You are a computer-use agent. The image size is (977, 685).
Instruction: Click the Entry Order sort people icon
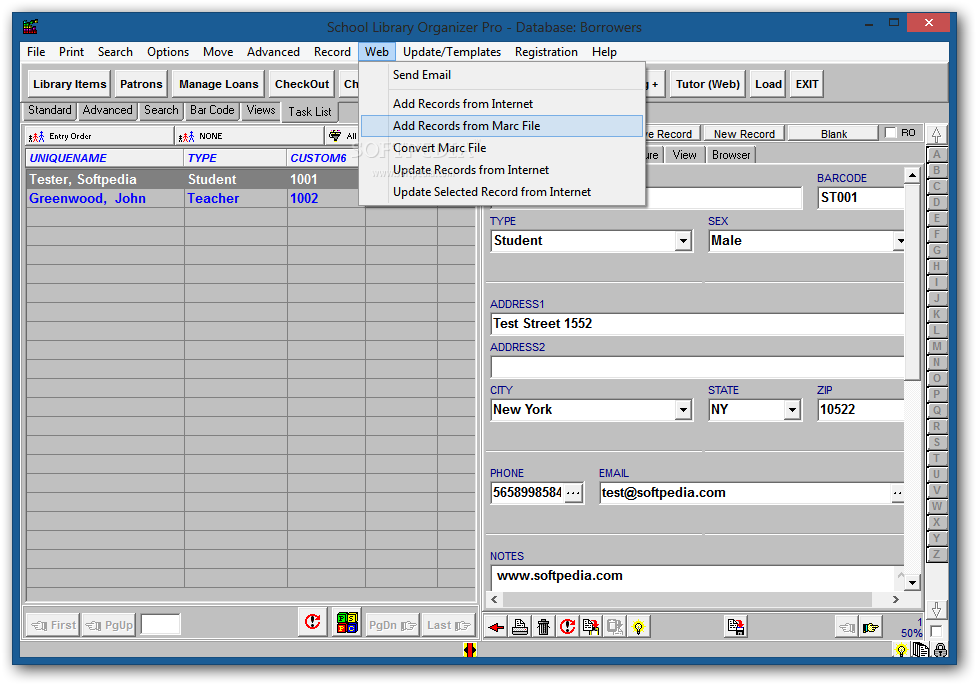tap(37, 136)
